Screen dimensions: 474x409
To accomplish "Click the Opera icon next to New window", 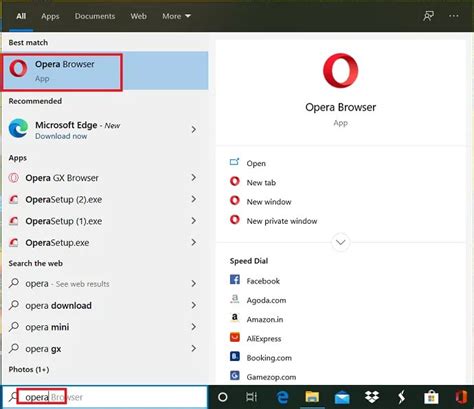I will coord(235,201).
